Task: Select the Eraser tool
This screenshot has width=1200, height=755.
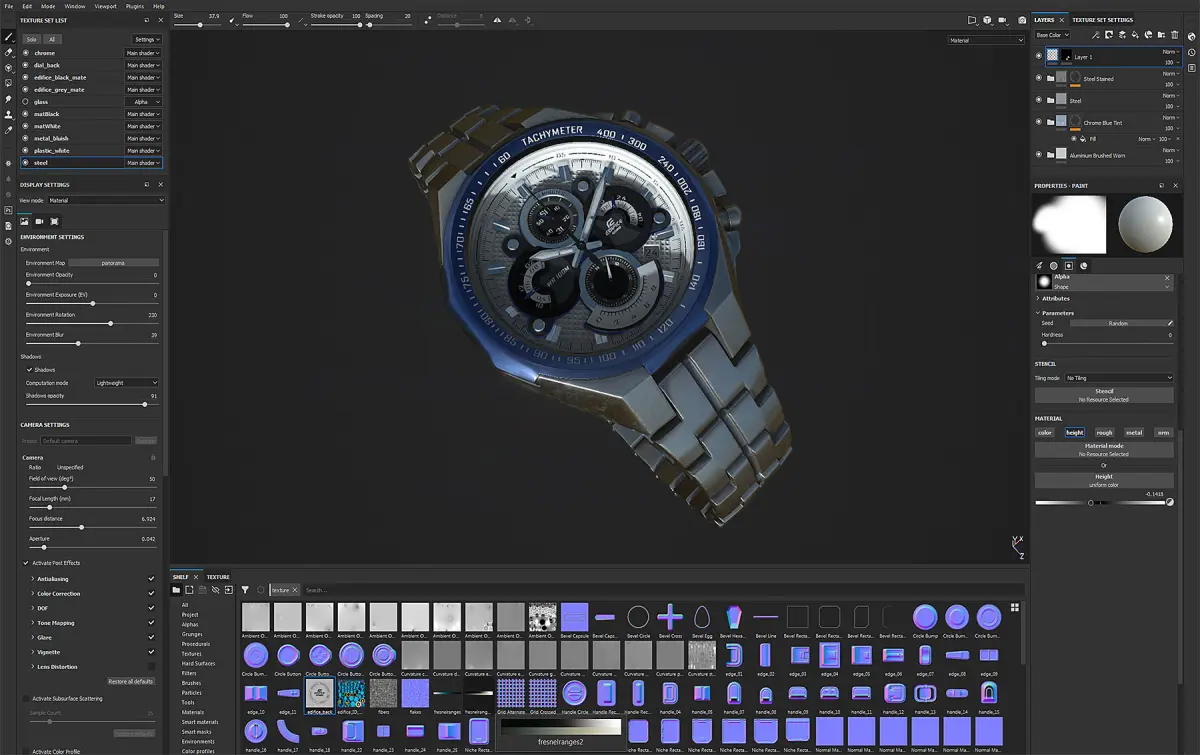Action: (9, 52)
